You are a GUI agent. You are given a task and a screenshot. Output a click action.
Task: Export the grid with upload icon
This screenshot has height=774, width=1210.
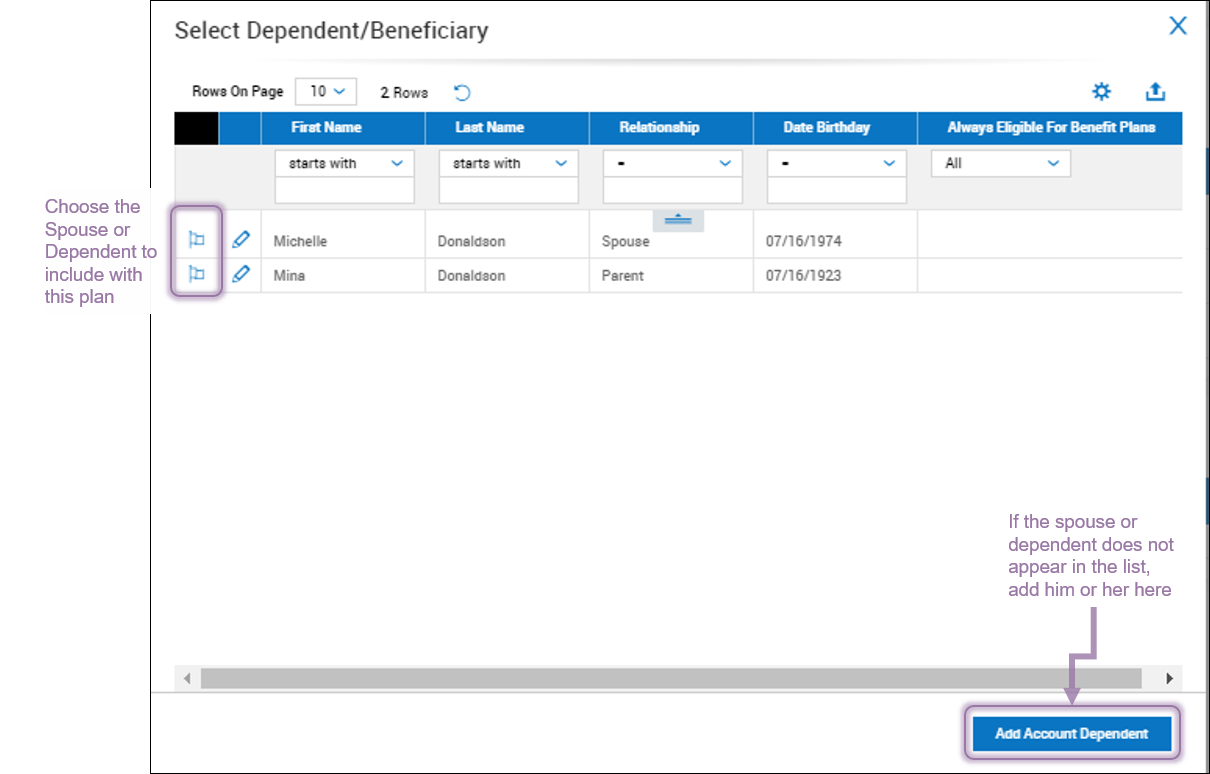[1155, 92]
